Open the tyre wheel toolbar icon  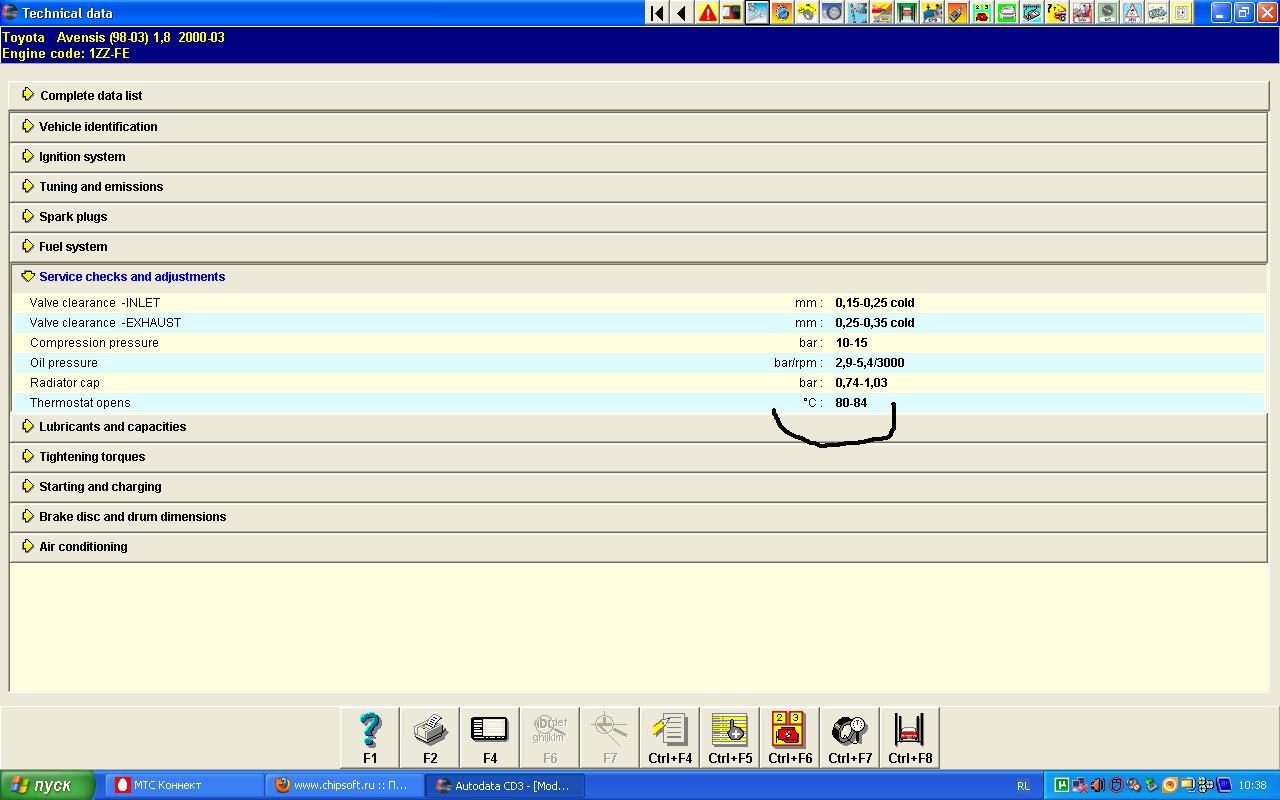pyautogui.click(x=832, y=13)
